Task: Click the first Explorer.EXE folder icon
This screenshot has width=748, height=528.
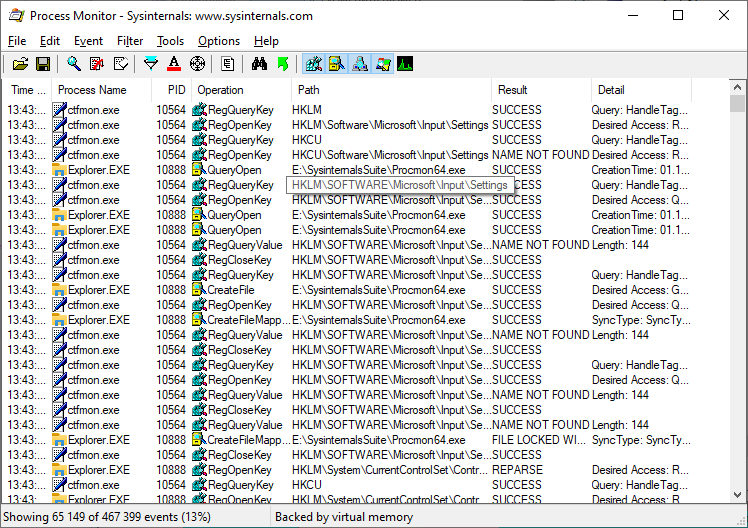Action: (x=60, y=170)
